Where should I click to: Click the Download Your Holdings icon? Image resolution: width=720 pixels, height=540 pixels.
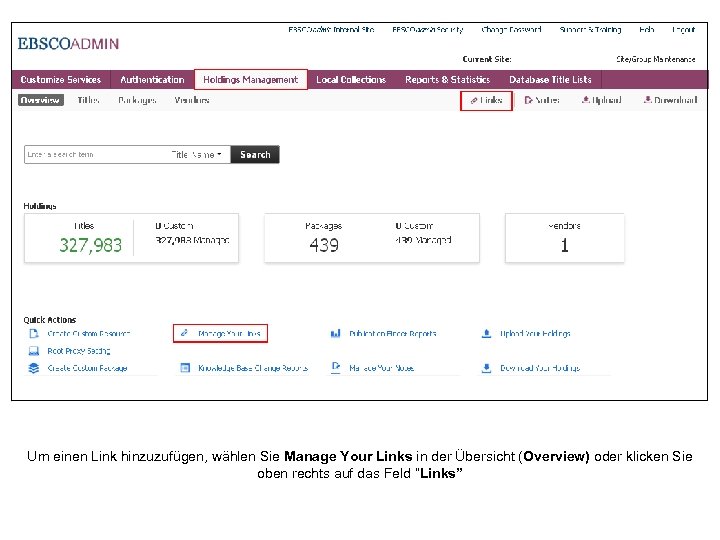point(486,368)
